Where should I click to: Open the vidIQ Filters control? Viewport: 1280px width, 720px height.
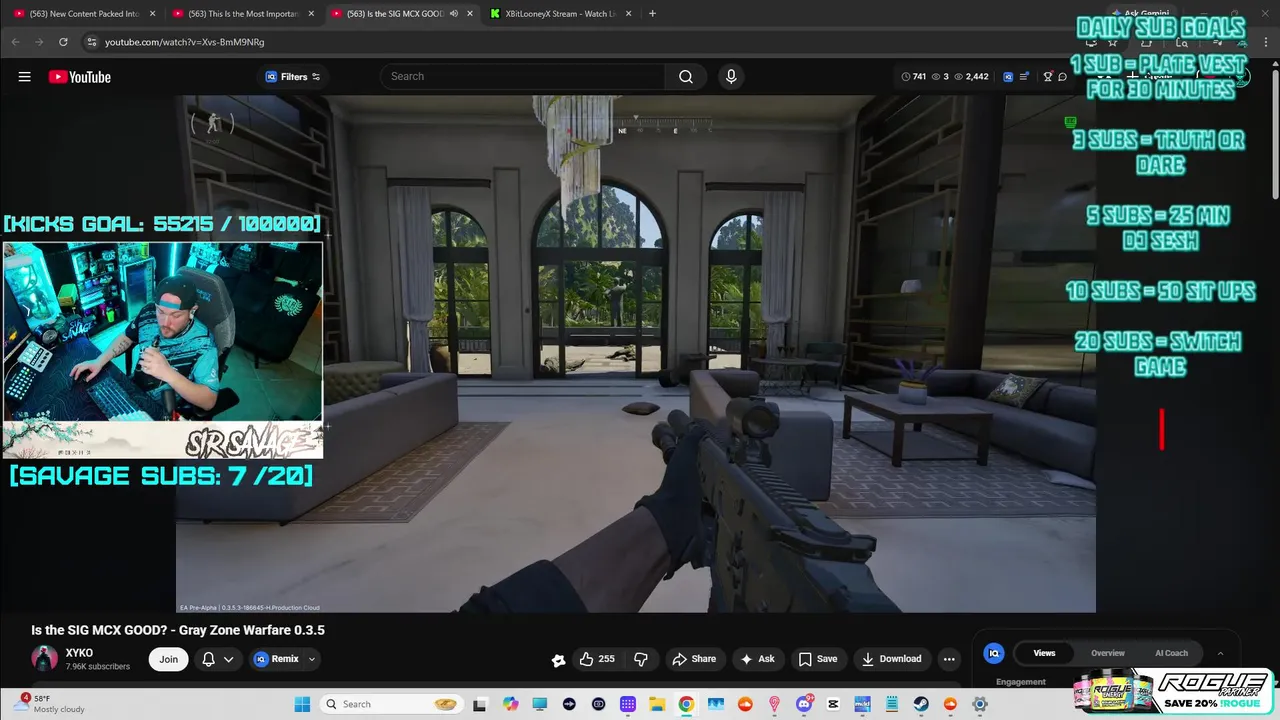[x=293, y=77]
